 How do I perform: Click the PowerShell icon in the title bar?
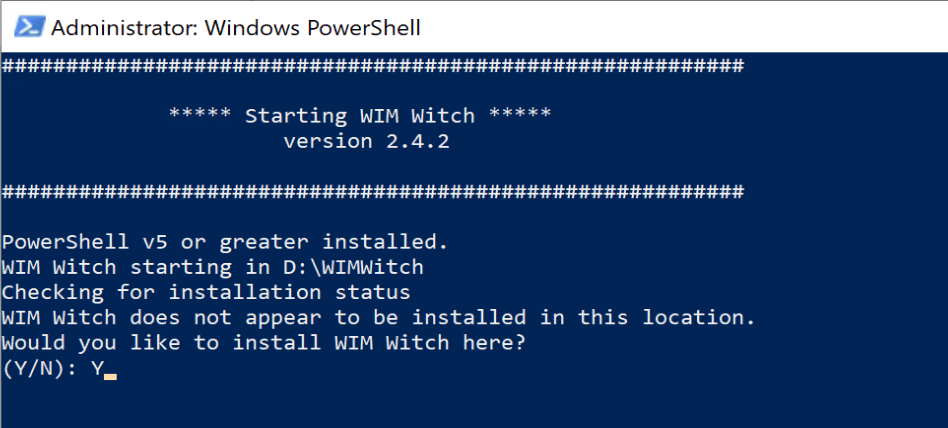(26, 27)
